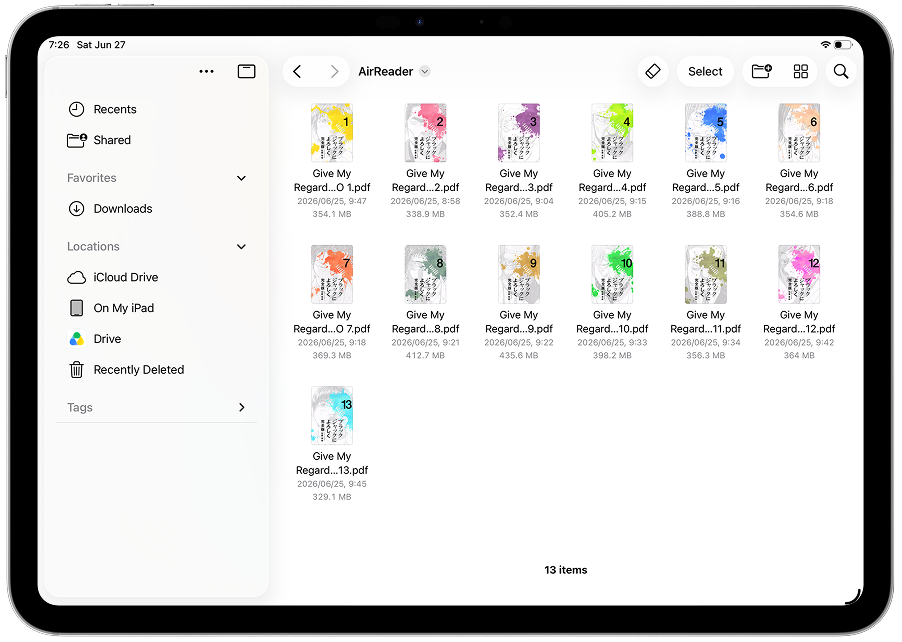Open PDF thumbnail numbered 1

332,133
